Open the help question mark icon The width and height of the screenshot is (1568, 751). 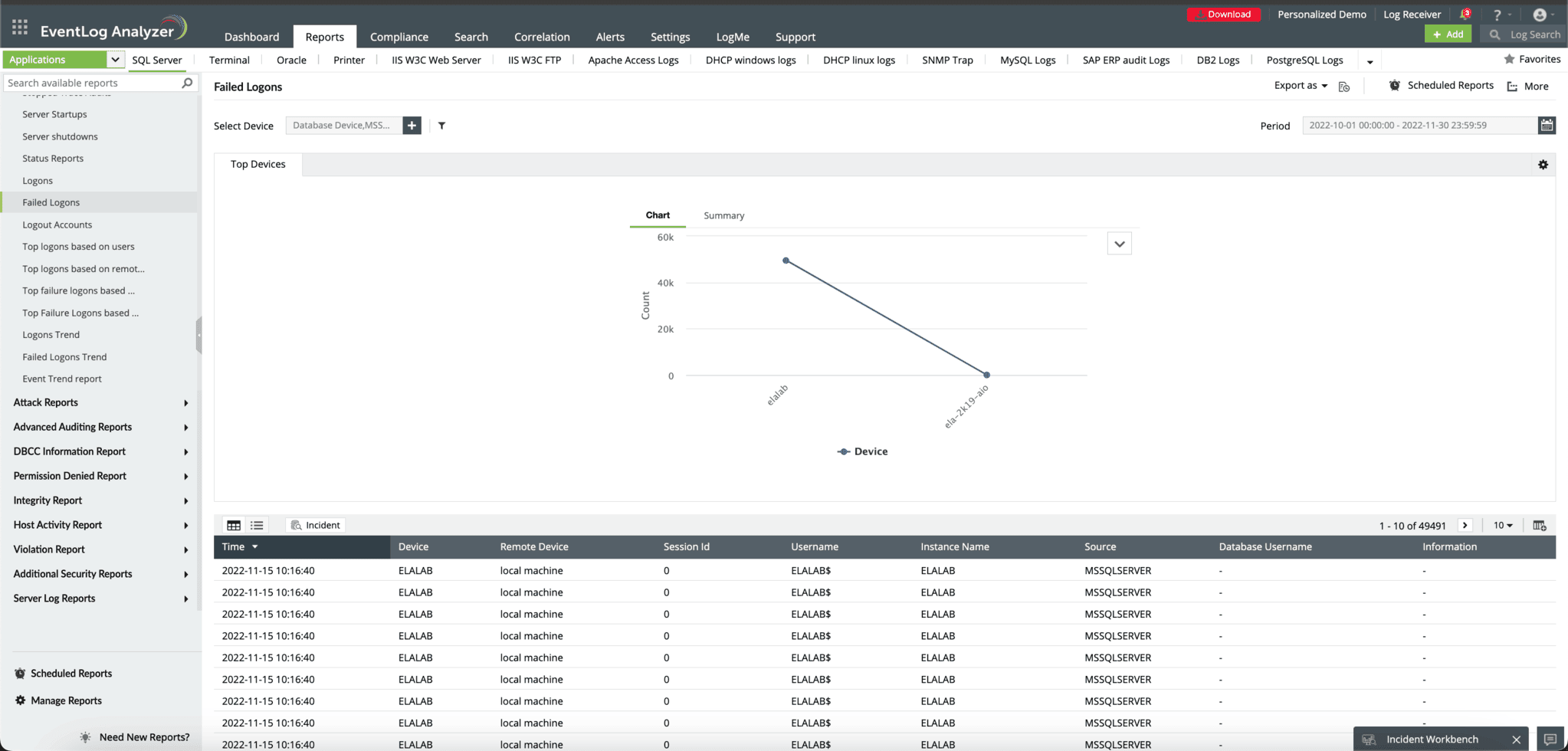1497,15
